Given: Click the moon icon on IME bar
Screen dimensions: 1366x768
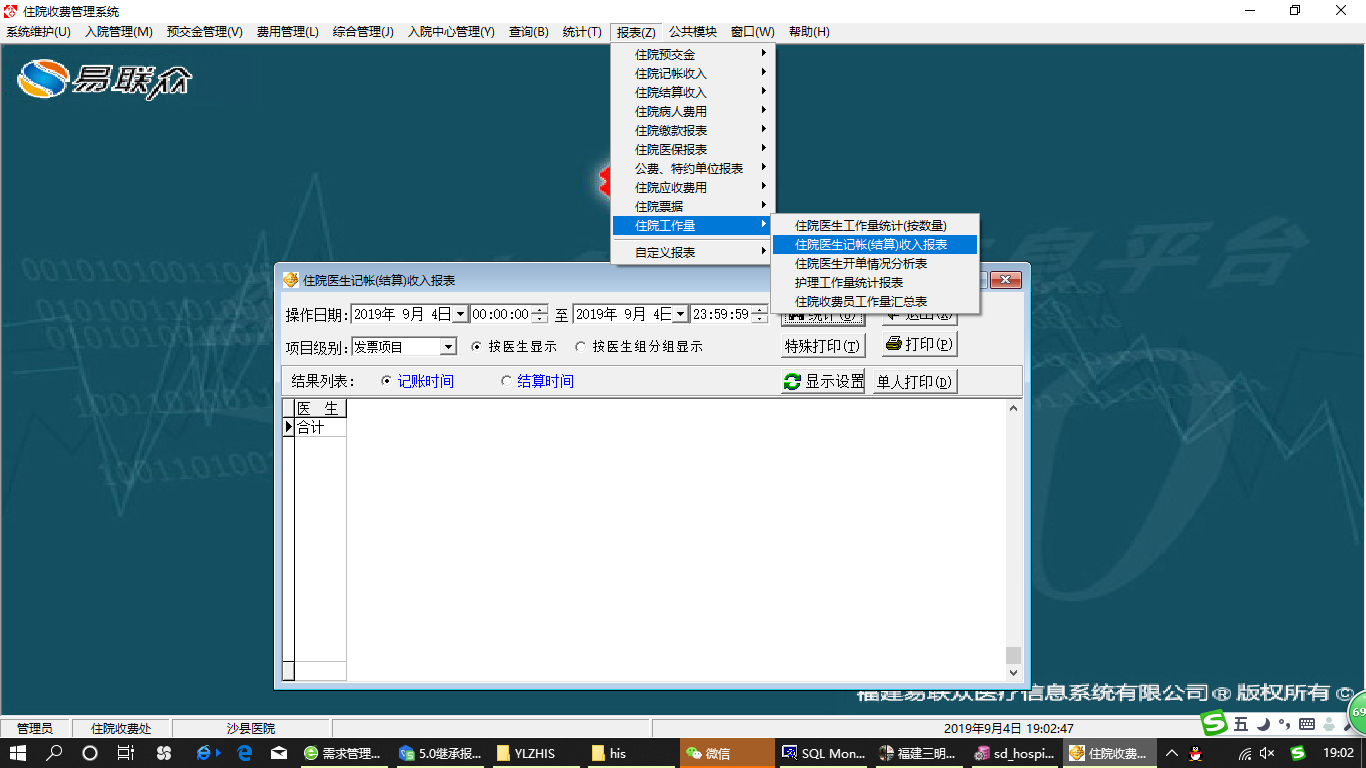Looking at the screenshot, I should 1263,724.
